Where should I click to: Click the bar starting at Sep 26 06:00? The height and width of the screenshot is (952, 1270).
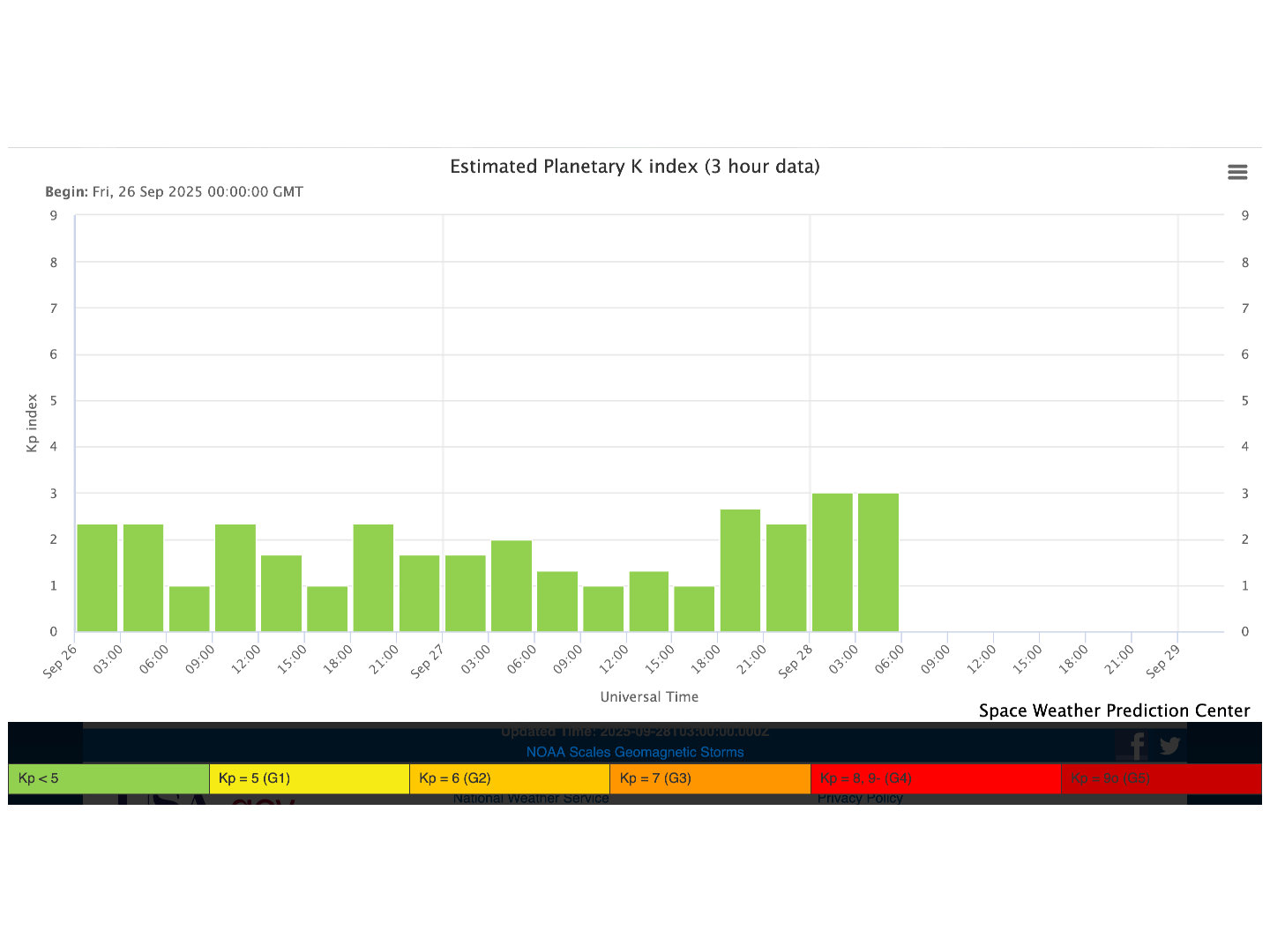tap(190, 609)
